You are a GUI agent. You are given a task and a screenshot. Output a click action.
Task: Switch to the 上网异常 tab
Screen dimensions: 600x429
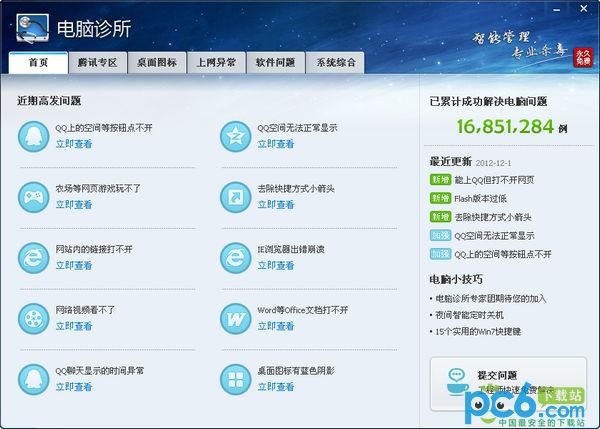point(216,63)
